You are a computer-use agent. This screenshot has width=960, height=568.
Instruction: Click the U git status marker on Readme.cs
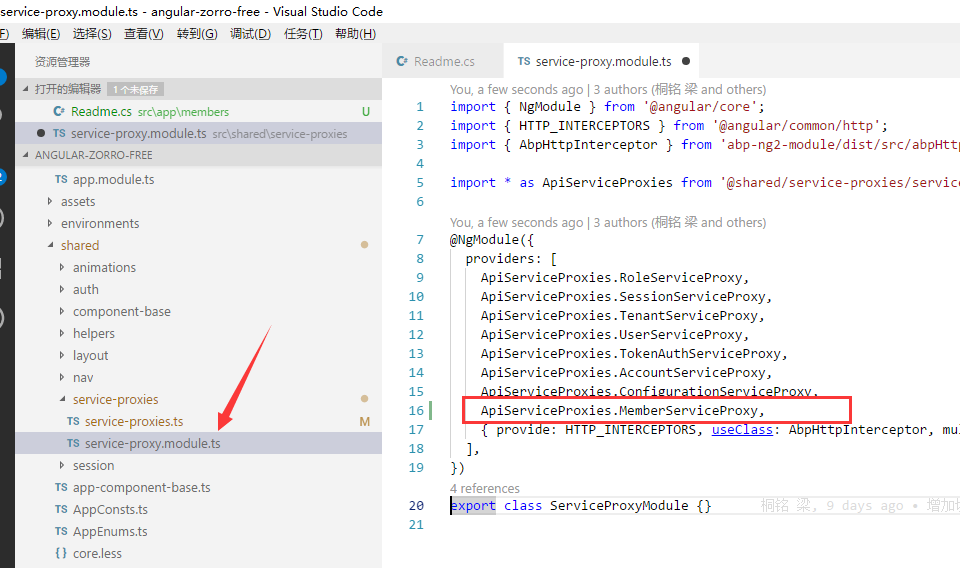(x=366, y=111)
